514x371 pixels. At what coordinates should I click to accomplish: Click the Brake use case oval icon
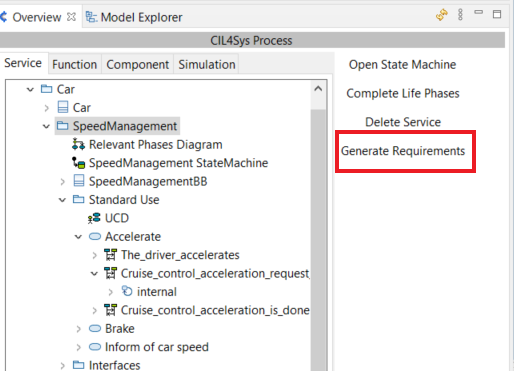pos(95,328)
